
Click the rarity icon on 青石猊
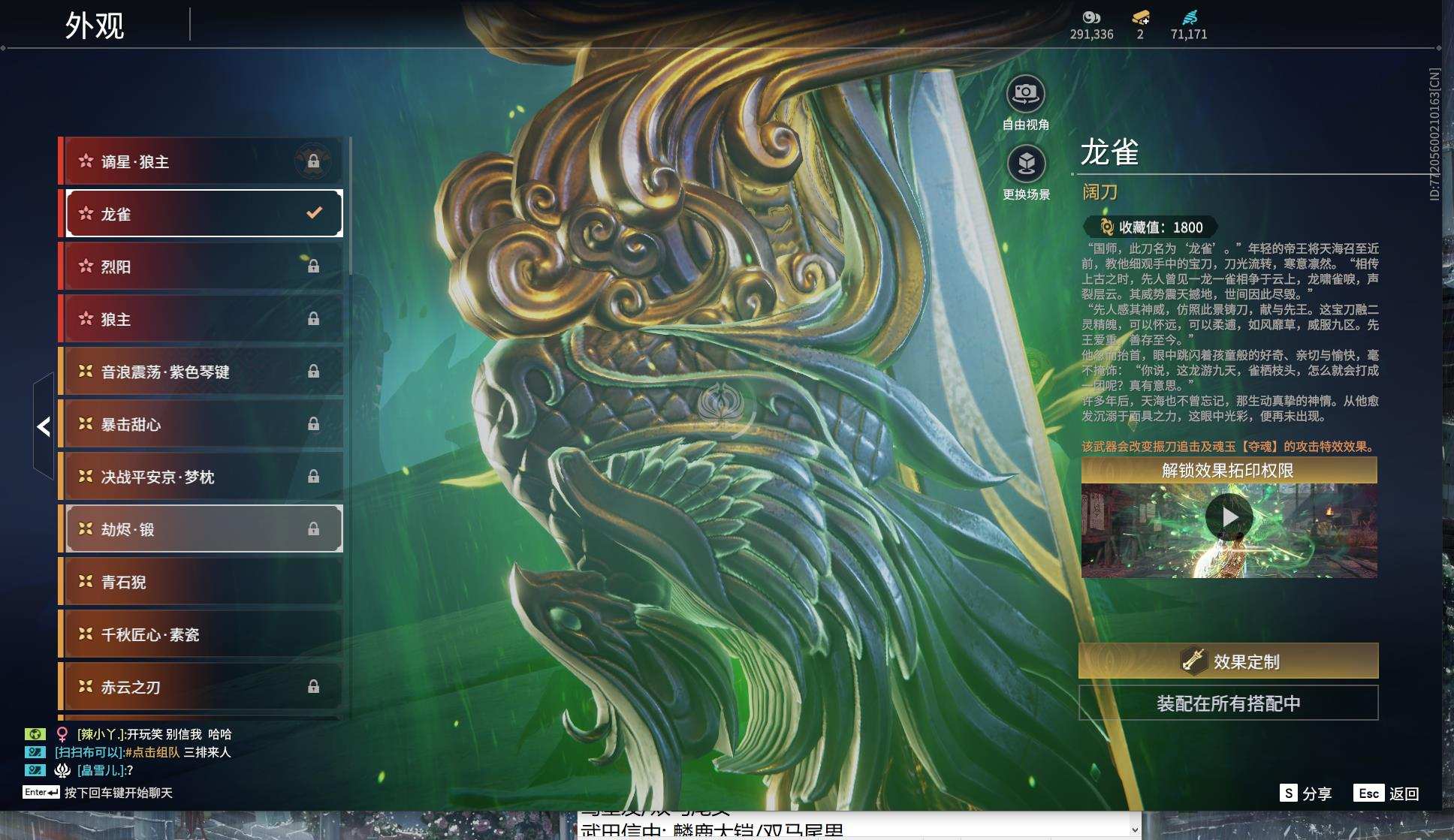click(86, 581)
